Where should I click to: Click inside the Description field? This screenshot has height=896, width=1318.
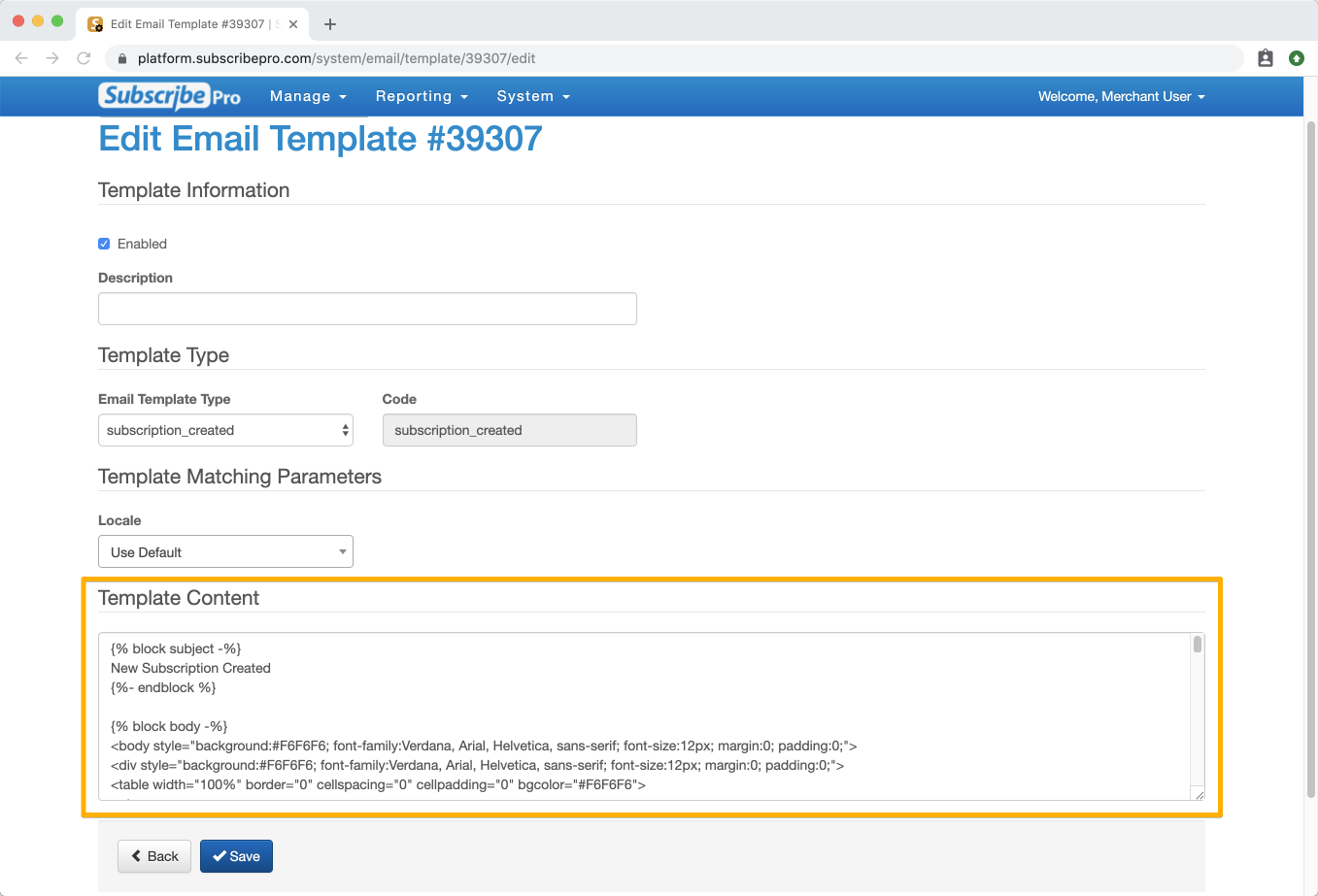coord(367,308)
